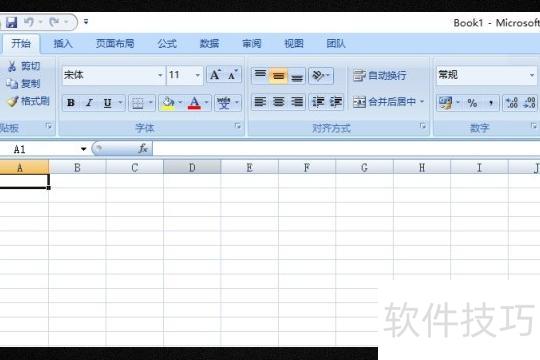Open the Undo history dropdown arrow
Viewport: 540px width, 360px height.
tap(41, 22)
